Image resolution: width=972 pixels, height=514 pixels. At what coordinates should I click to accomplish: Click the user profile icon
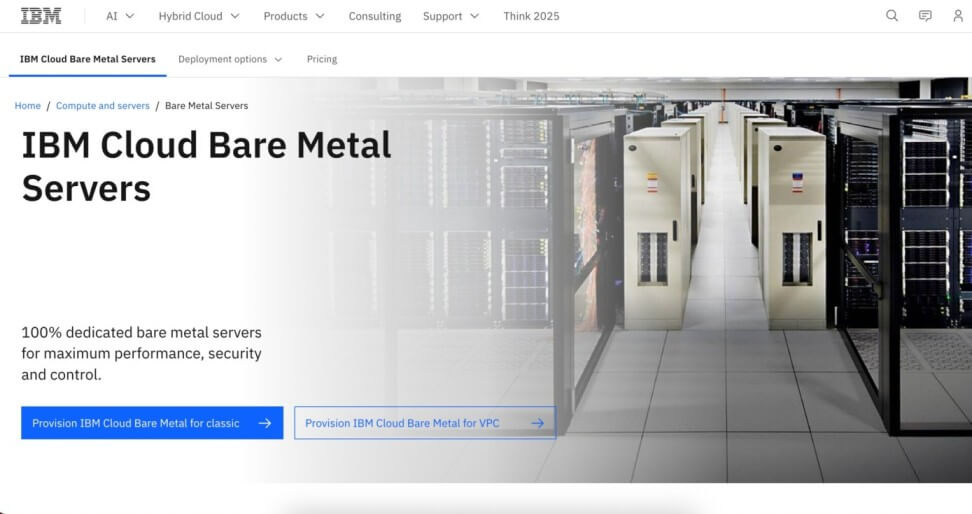click(958, 16)
